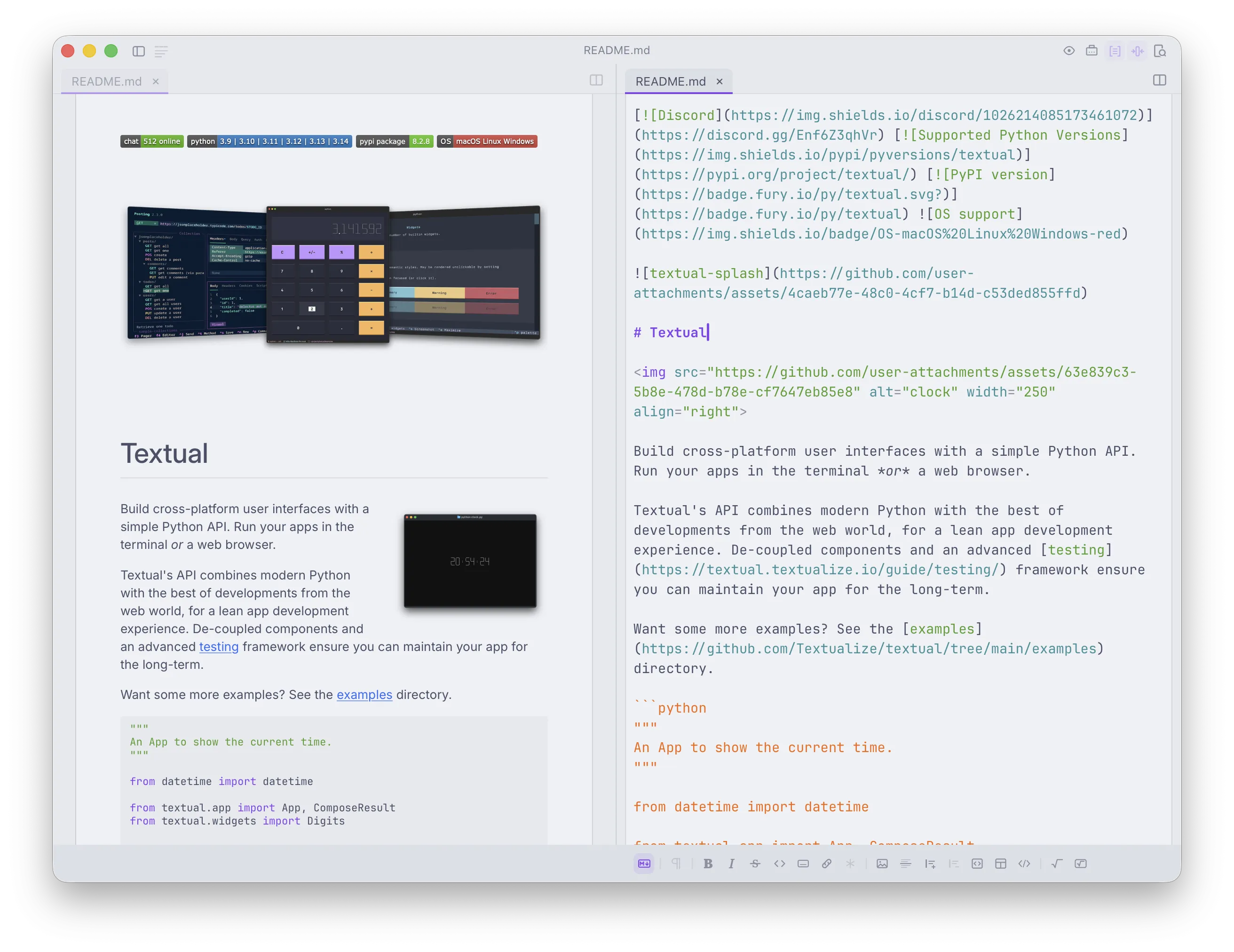
Task: Apply strikethrough formatting
Action: [755, 863]
